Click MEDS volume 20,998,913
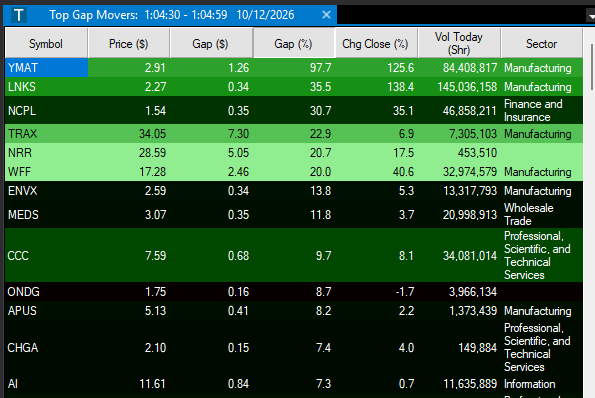Image resolution: width=595 pixels, height=398 pixels. 470,214
